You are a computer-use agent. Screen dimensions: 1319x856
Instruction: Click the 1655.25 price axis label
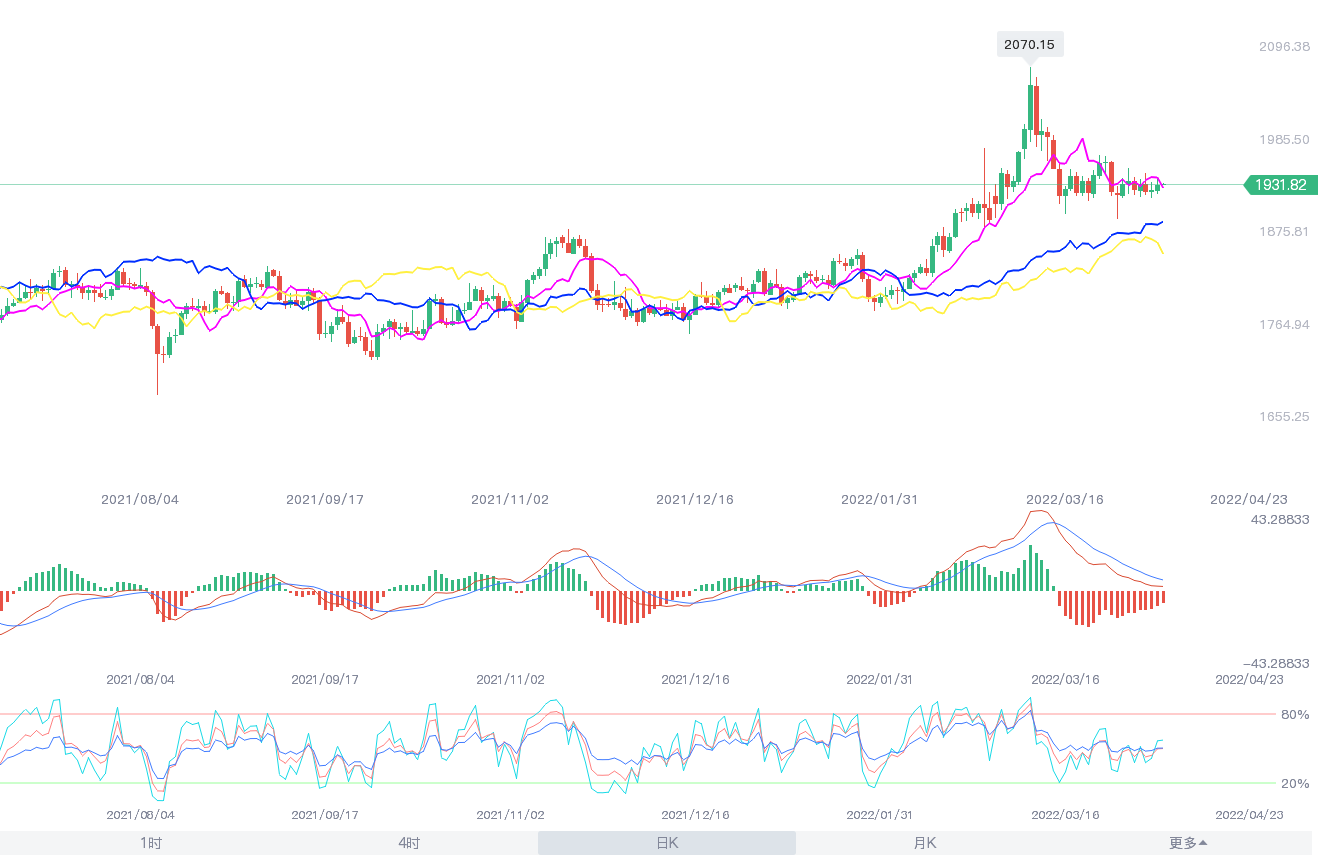tap(1283, 416)
